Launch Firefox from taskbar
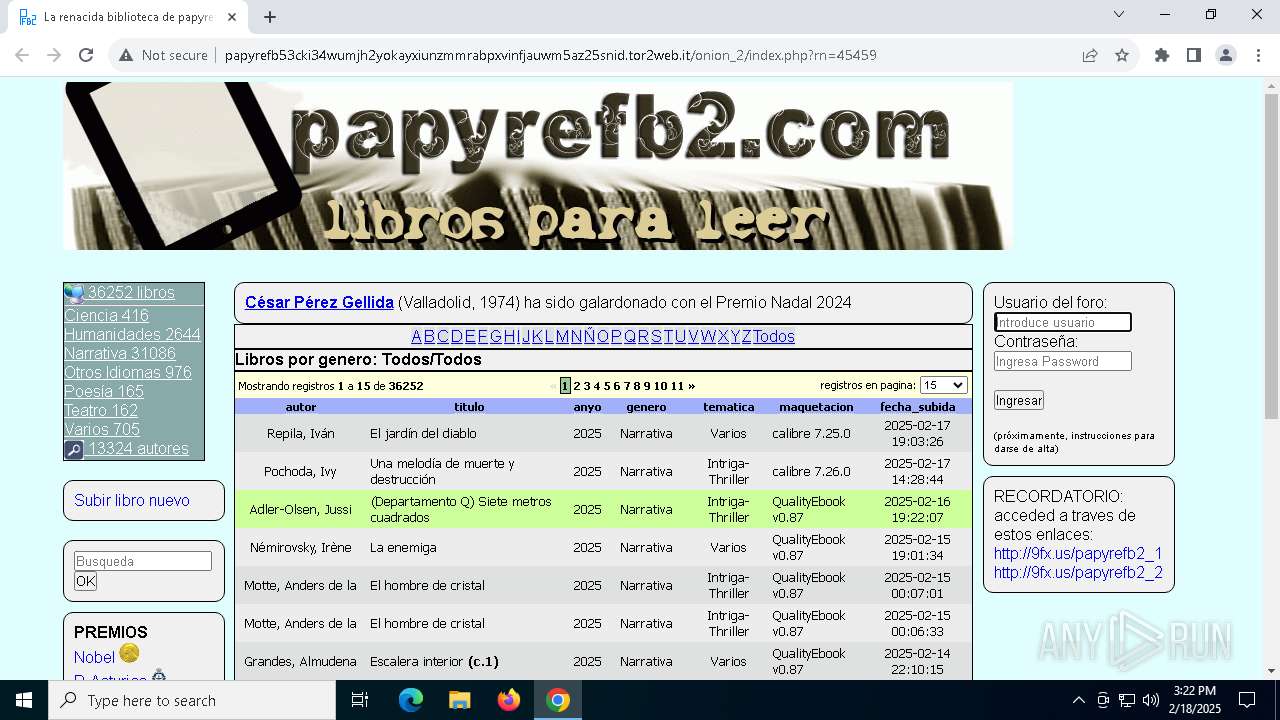This screenshot has height=720, width=1280. point(509,700)
